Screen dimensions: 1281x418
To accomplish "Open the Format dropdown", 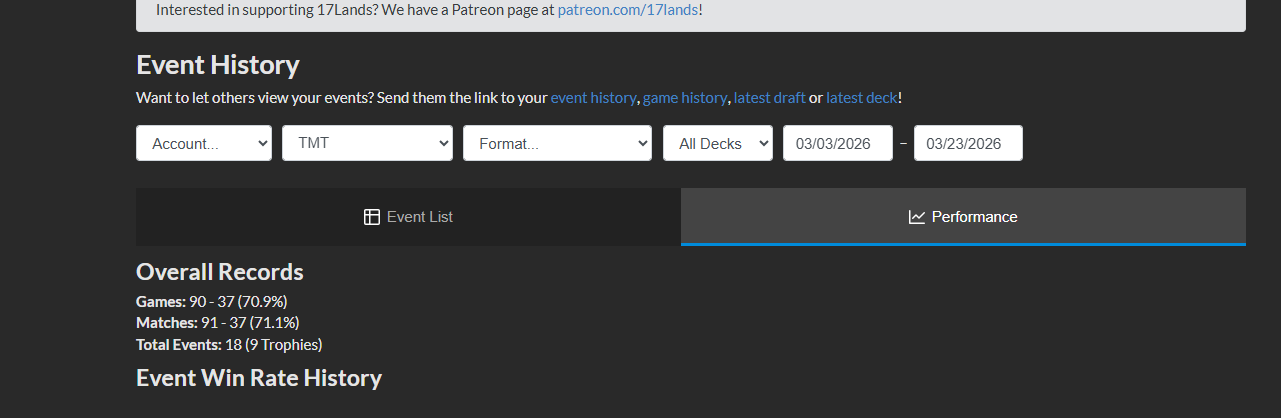I will (x=557, y=143).
